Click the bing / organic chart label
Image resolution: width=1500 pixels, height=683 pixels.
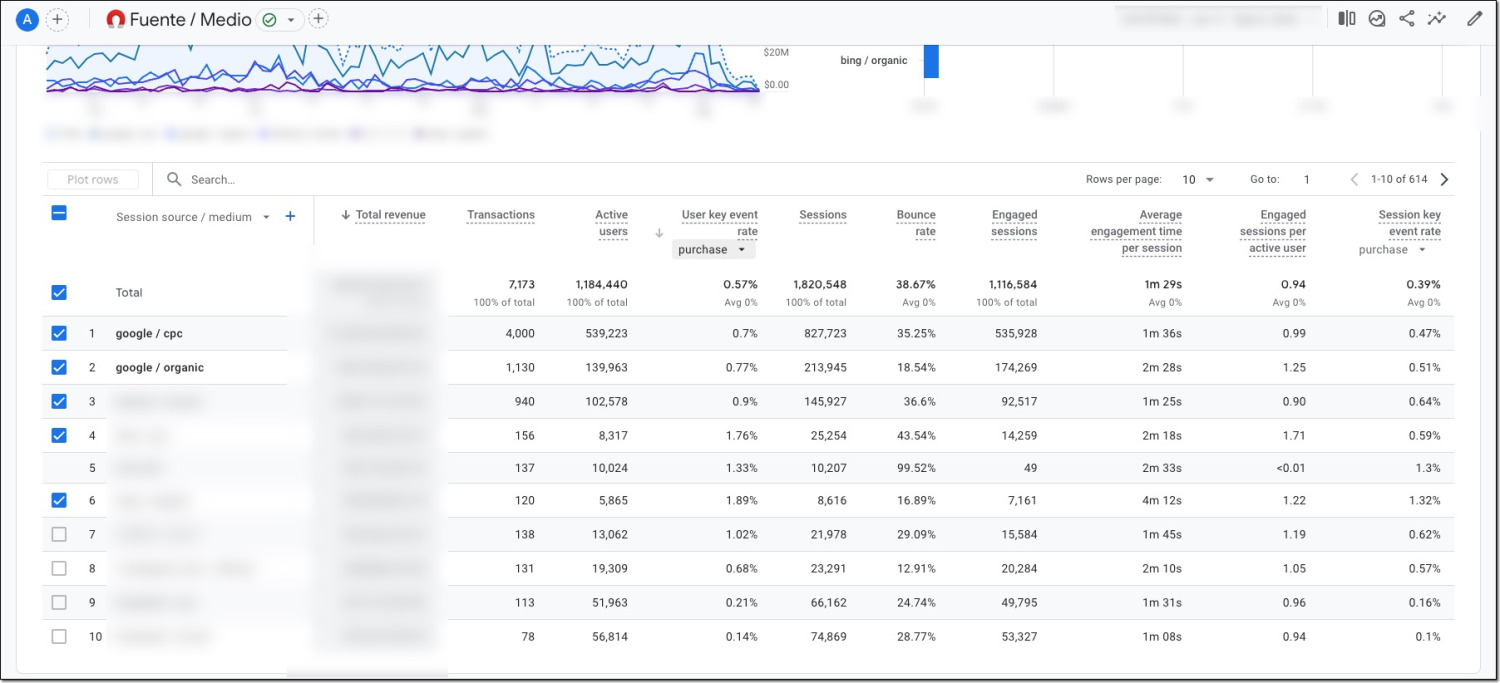tap(873, 60)
